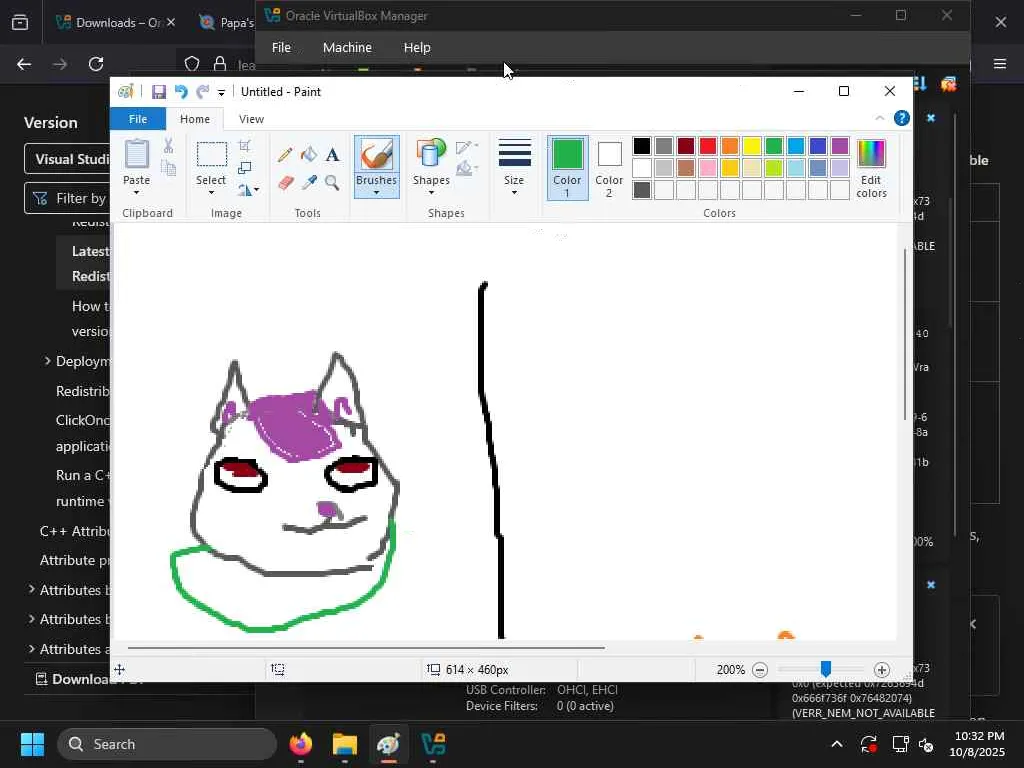Open Customize Quick Access Toolbar dropdown
Image resolution: width=1024 pixels, height=768 pixels.
coord(221,93)
